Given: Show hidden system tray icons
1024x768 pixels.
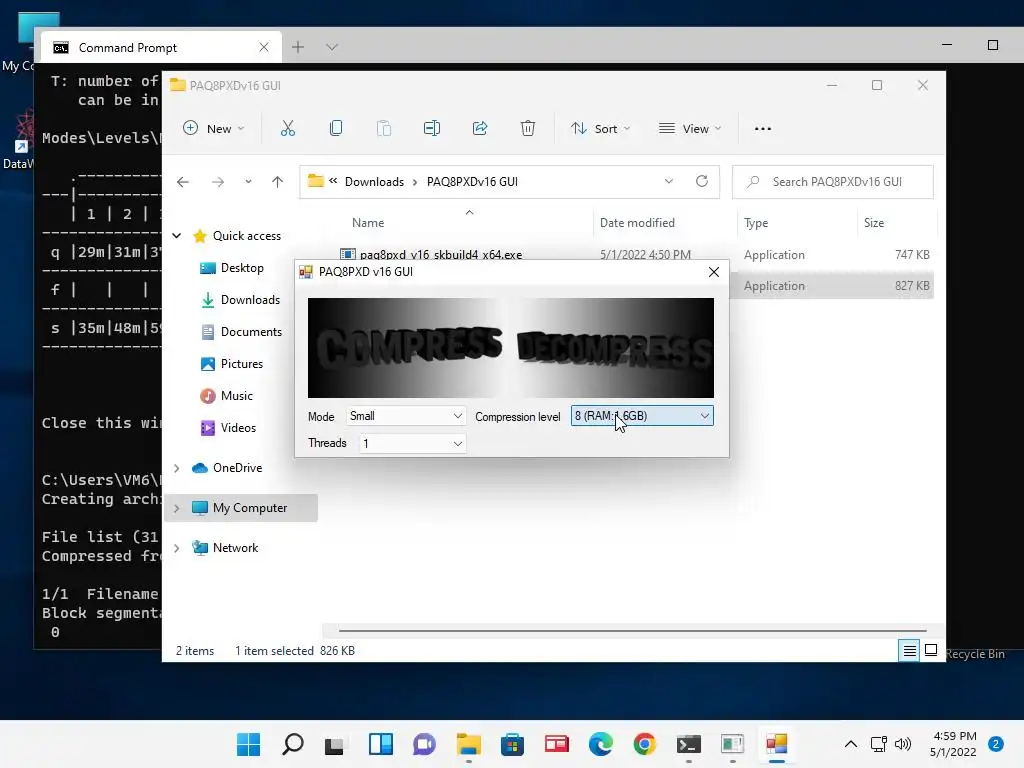Looking at the screenshot, I should (851, 744).
